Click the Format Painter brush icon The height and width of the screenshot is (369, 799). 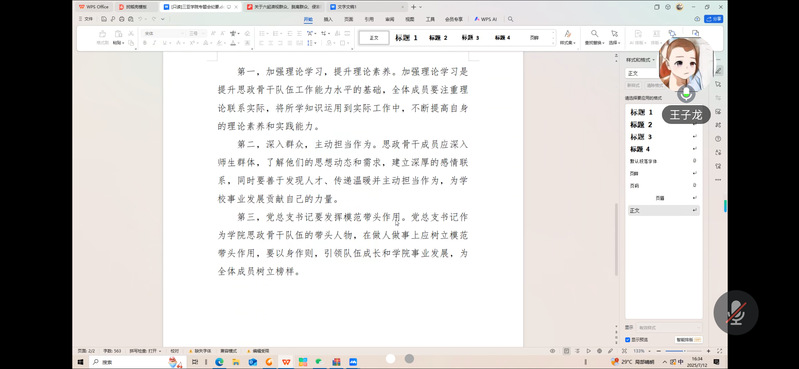pos(102,37)
